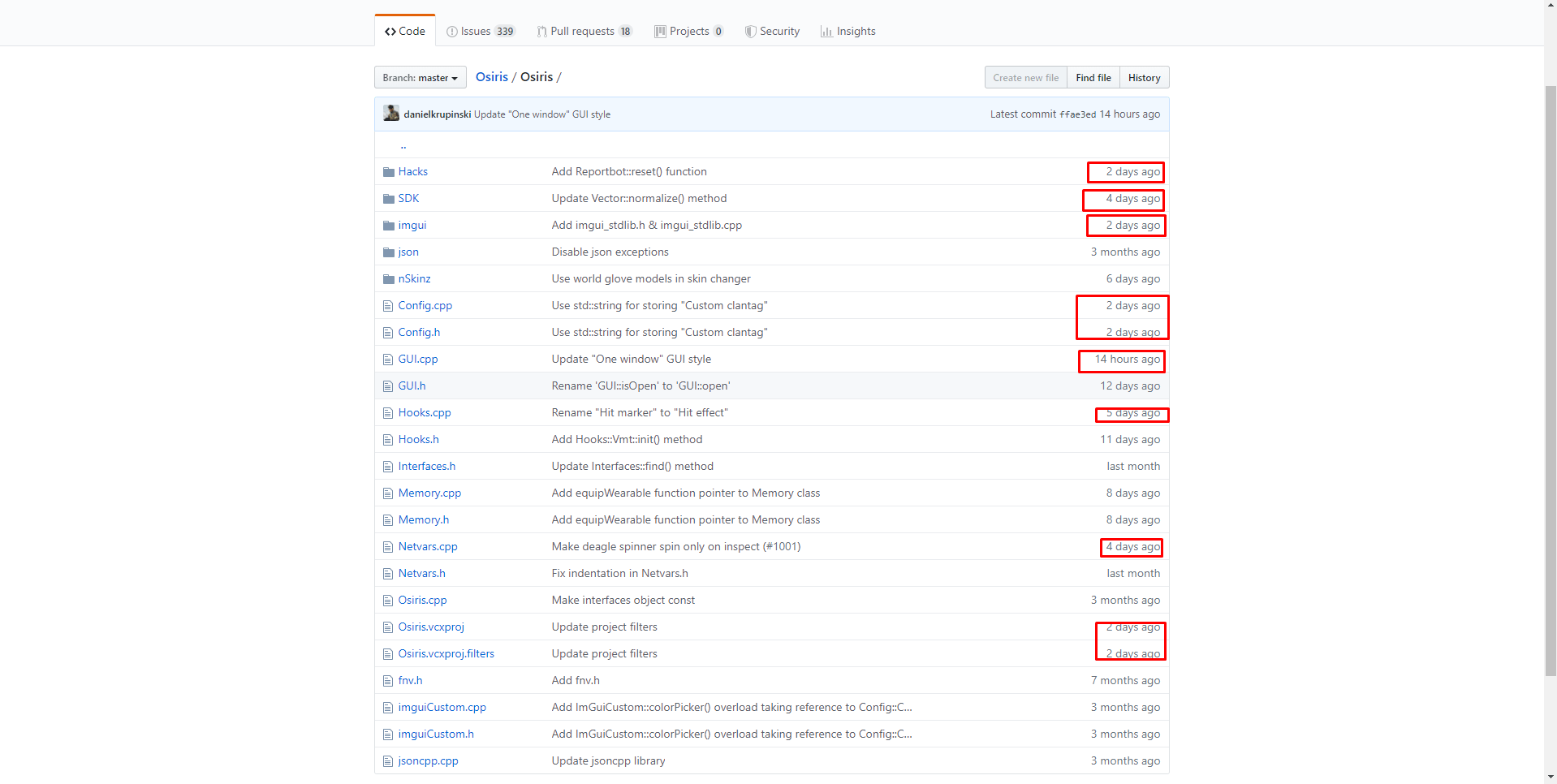The height and width of the screenshot is (784, 1557).
Task: Click the file icon next to Memory.cpp
Action: 388,493
